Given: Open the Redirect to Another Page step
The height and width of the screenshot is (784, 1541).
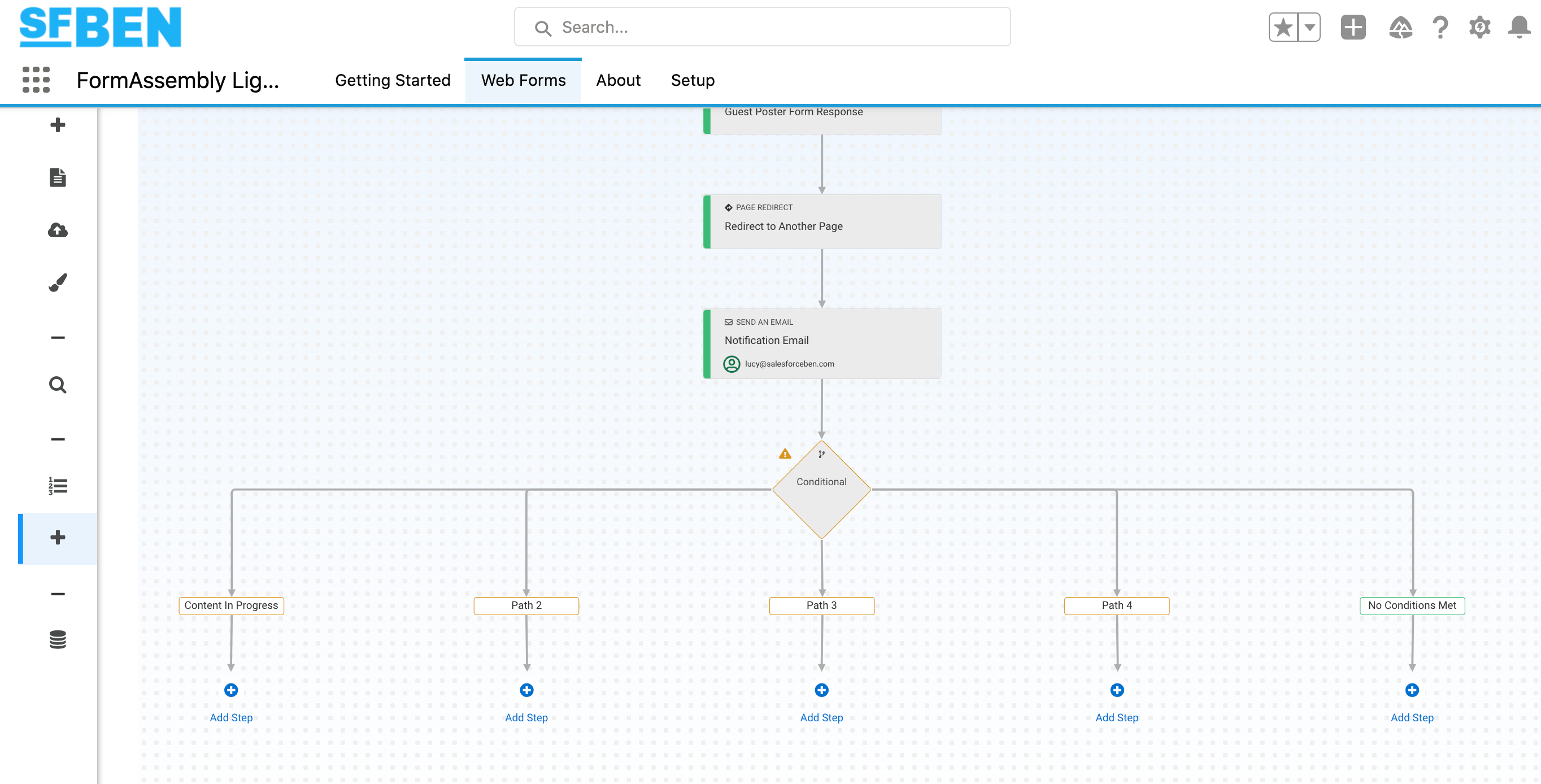Looking at the screenshot, I should (x=821, y=221).
